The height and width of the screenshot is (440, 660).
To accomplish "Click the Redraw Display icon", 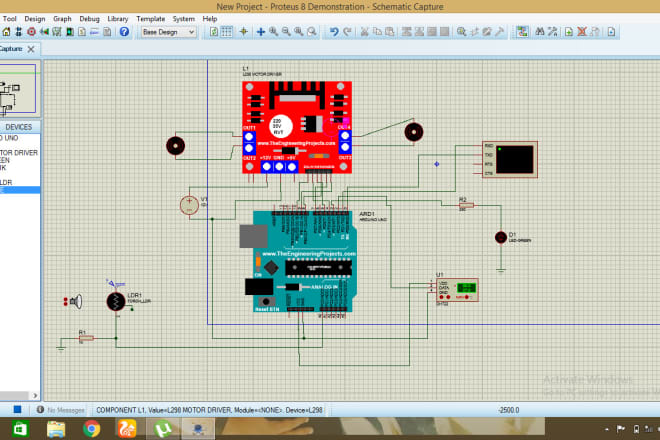I will 214,32.
